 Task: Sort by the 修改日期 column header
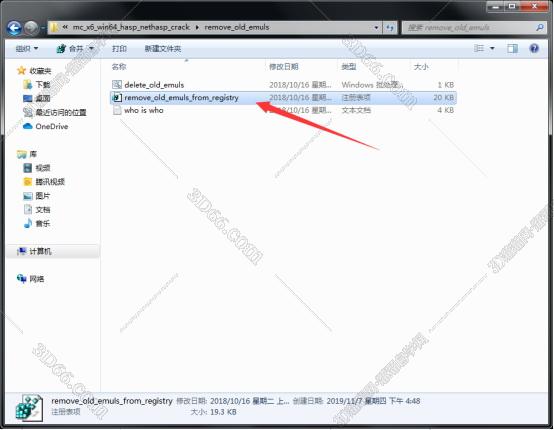pos(284,66)
